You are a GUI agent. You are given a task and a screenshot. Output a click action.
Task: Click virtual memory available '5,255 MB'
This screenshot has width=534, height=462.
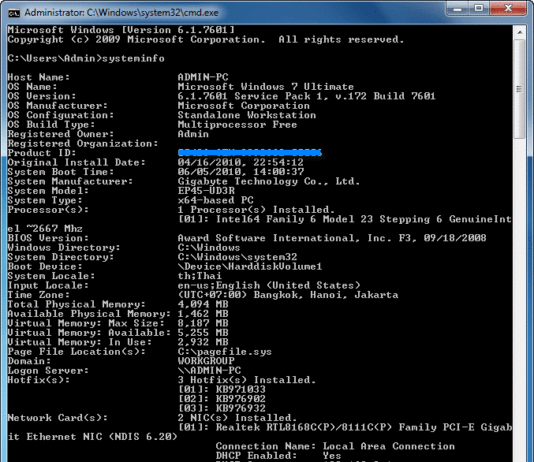click(x=203, y=333)
